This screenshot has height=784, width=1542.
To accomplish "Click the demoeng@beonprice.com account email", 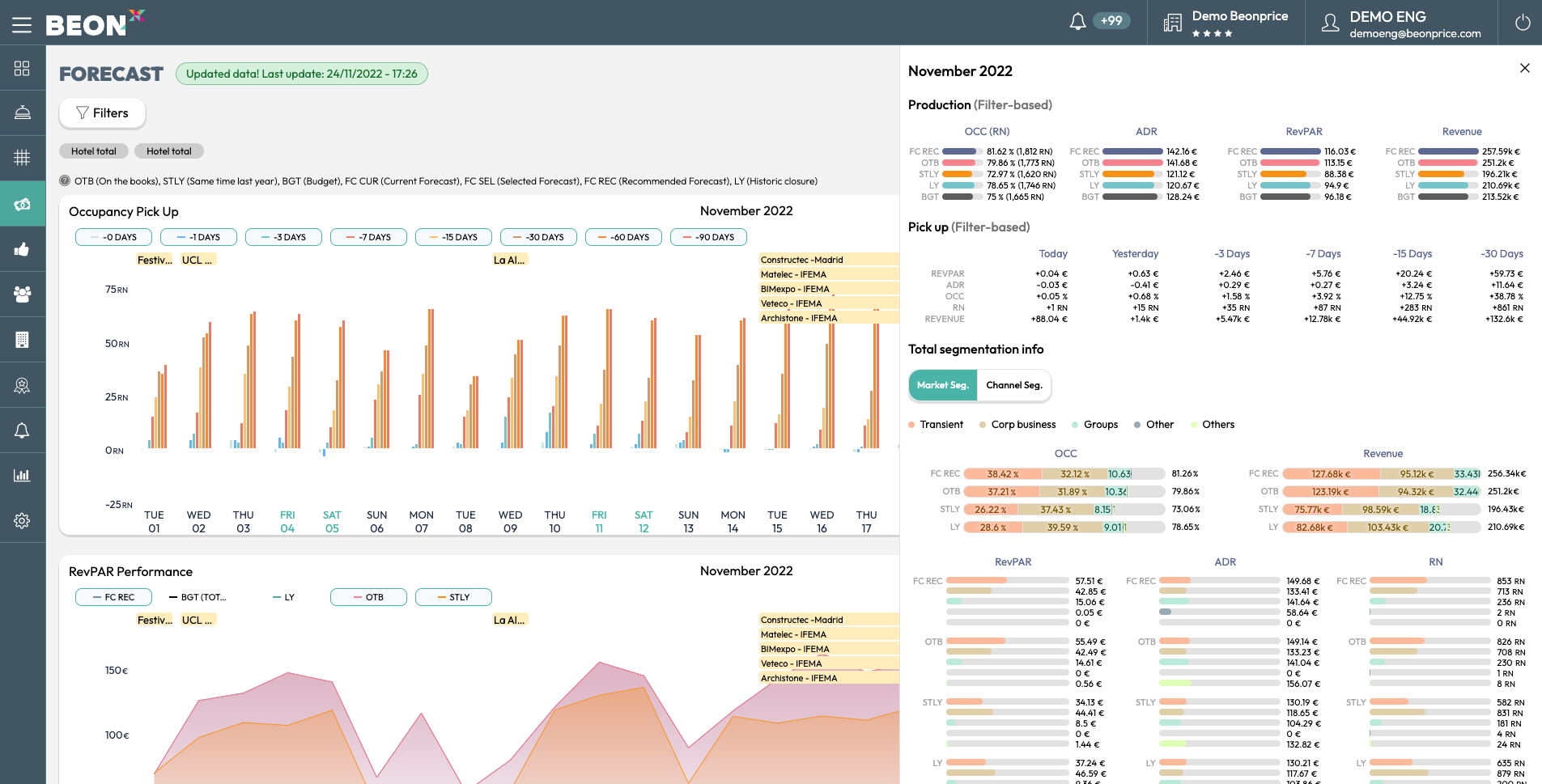I will pos(1415,34).
